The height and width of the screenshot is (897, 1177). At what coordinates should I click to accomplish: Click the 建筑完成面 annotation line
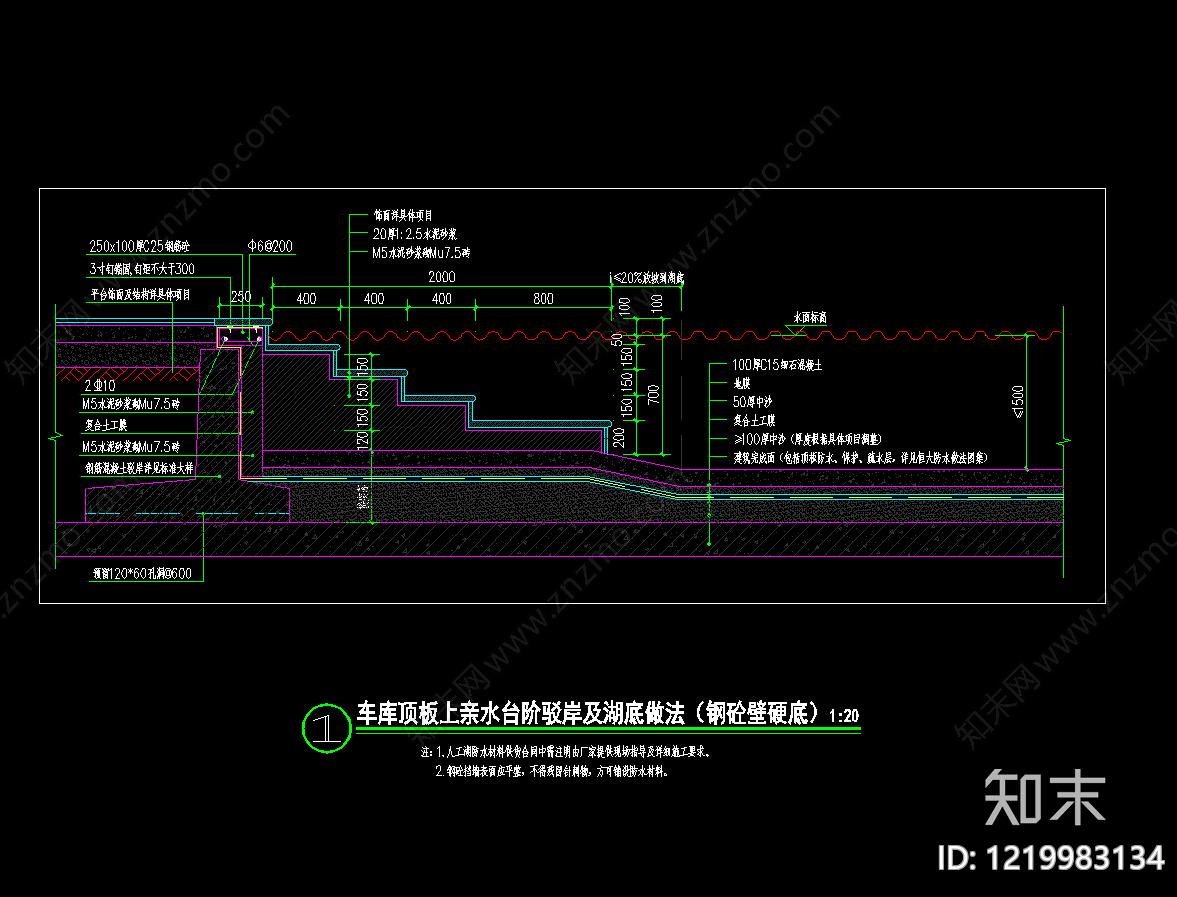[860, 457]
